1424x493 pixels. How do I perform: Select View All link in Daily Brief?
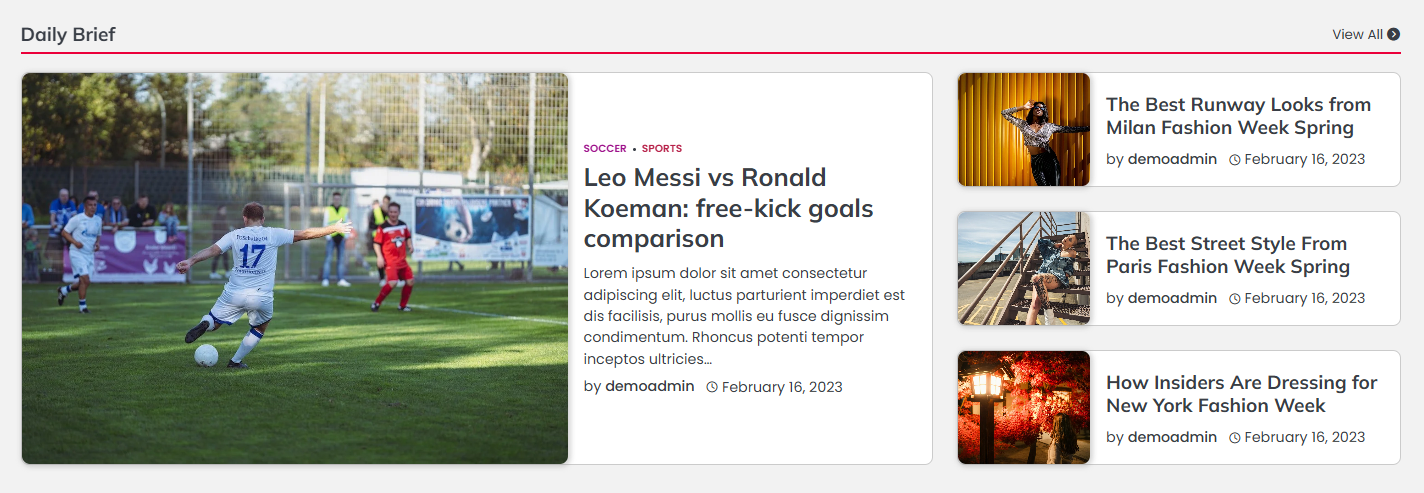(x=1357, y=34)
